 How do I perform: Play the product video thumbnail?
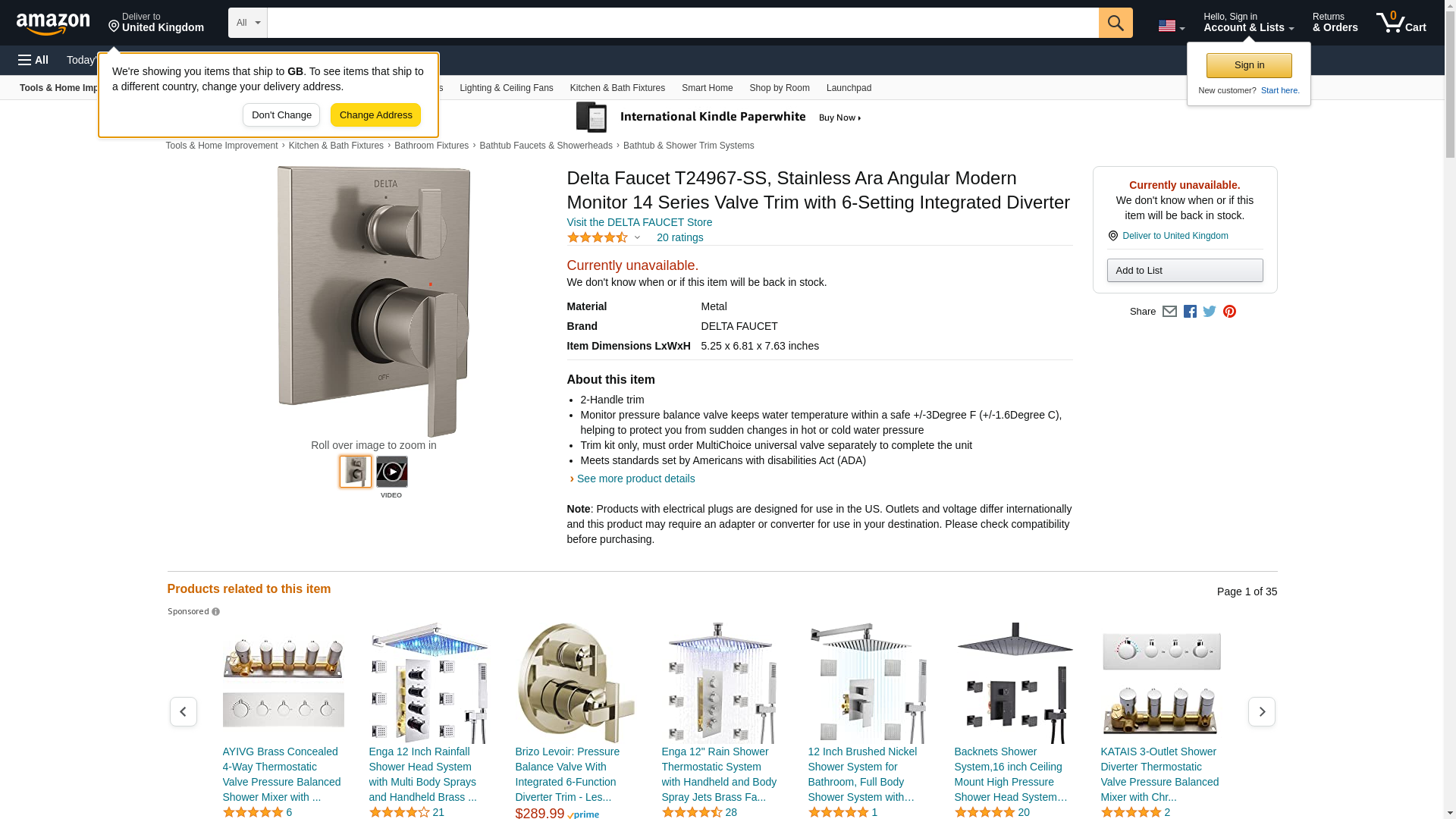[392, 472]
